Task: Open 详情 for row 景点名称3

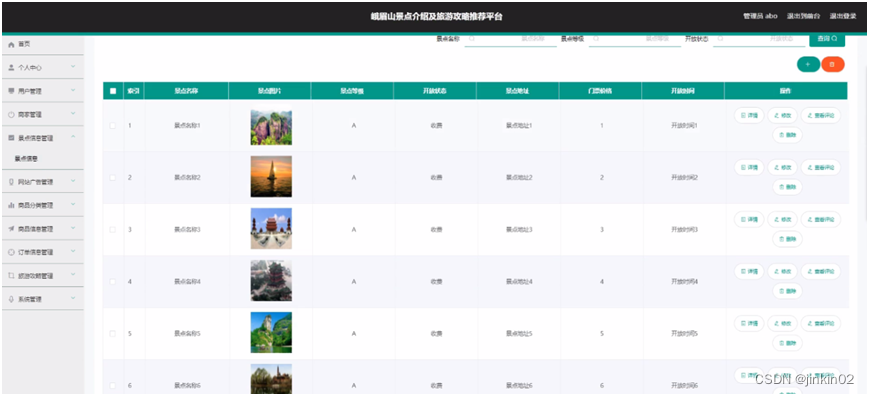Action: click(x=749, y=220)
